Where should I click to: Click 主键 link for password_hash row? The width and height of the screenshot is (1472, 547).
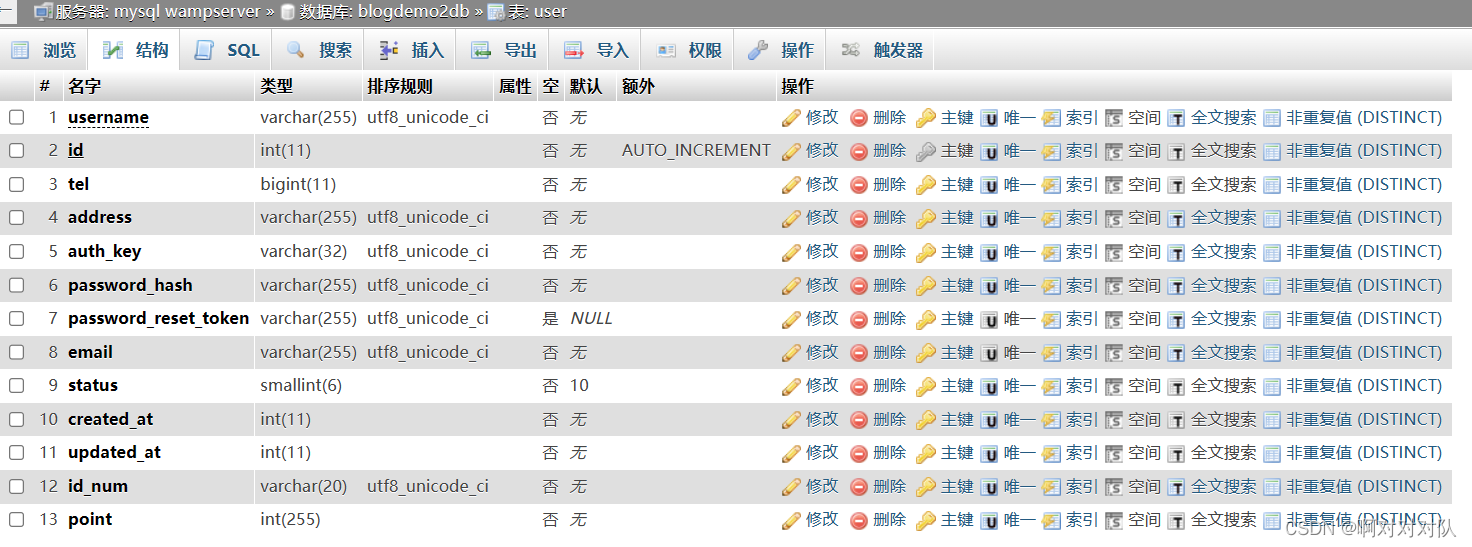pyautogui.click(x=957, y=285)
